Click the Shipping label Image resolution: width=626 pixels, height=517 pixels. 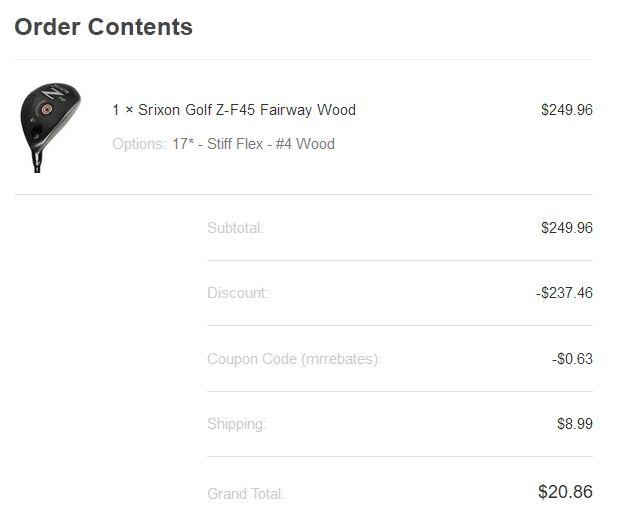tap(236, 424)
